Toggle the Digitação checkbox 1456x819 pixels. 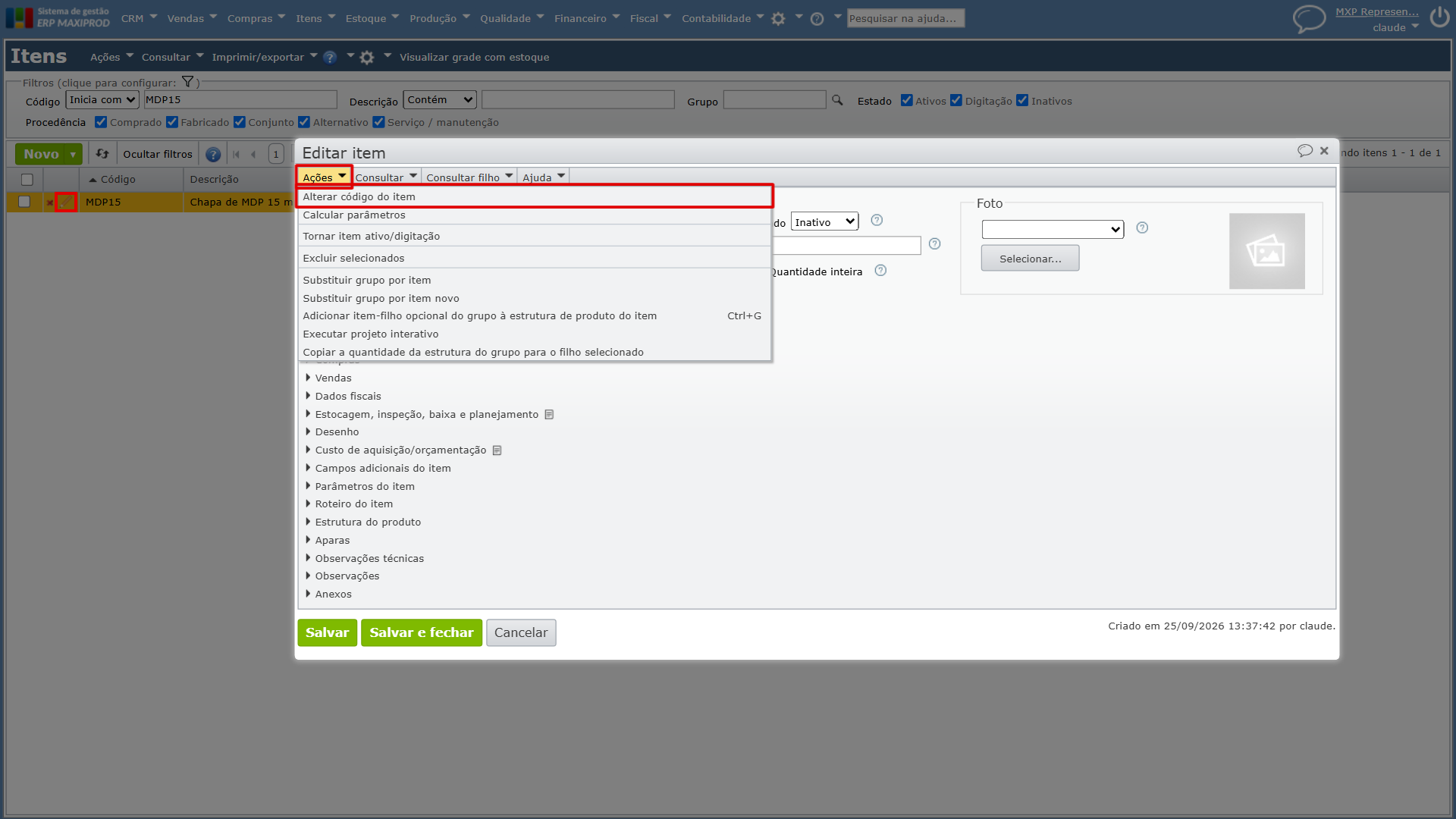click(x=956, y=100)
